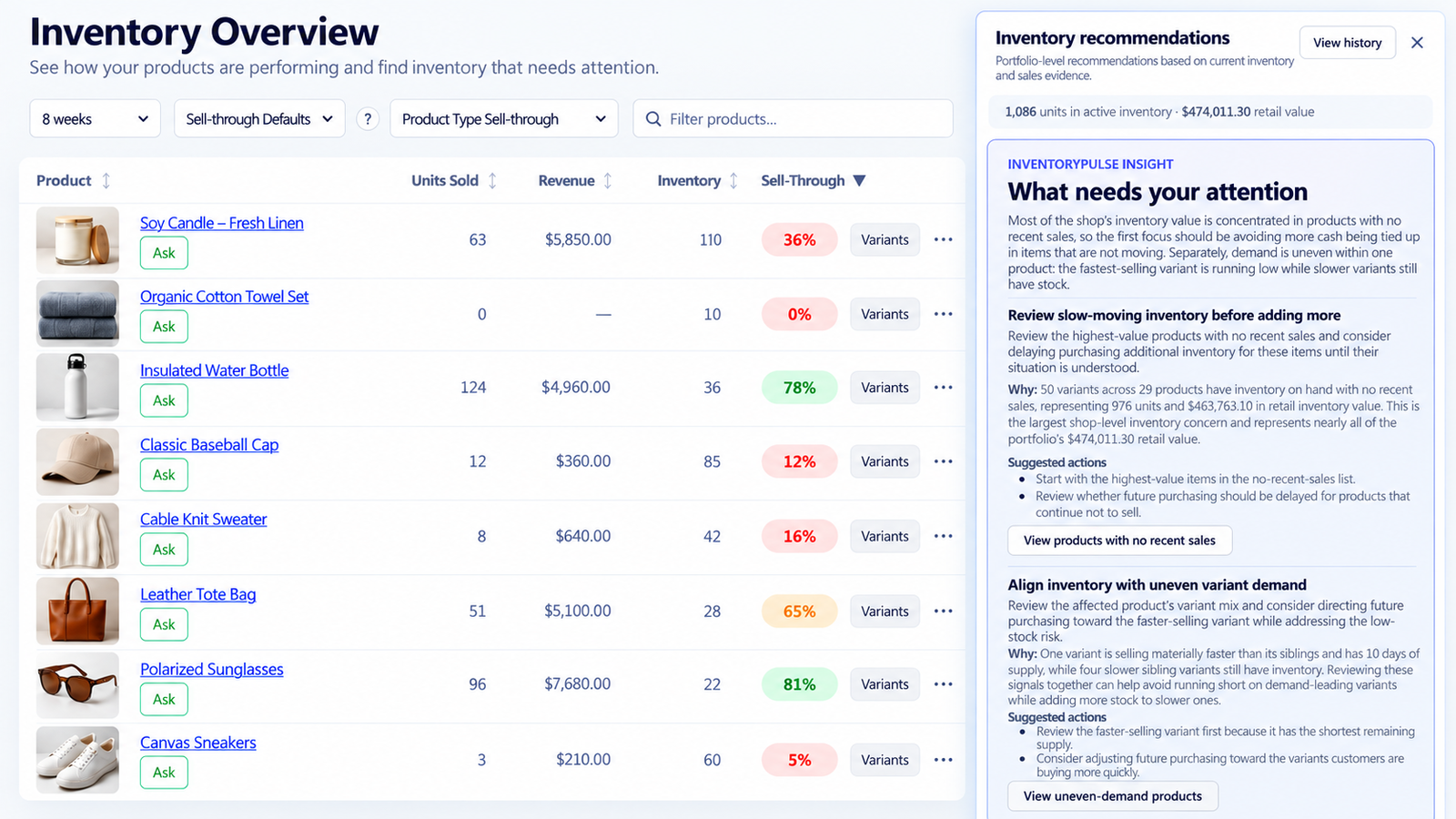The width and height of the screenshot is (1456, 819).
Task: Click View products with no recent sales
Action: coord(1119,541)
